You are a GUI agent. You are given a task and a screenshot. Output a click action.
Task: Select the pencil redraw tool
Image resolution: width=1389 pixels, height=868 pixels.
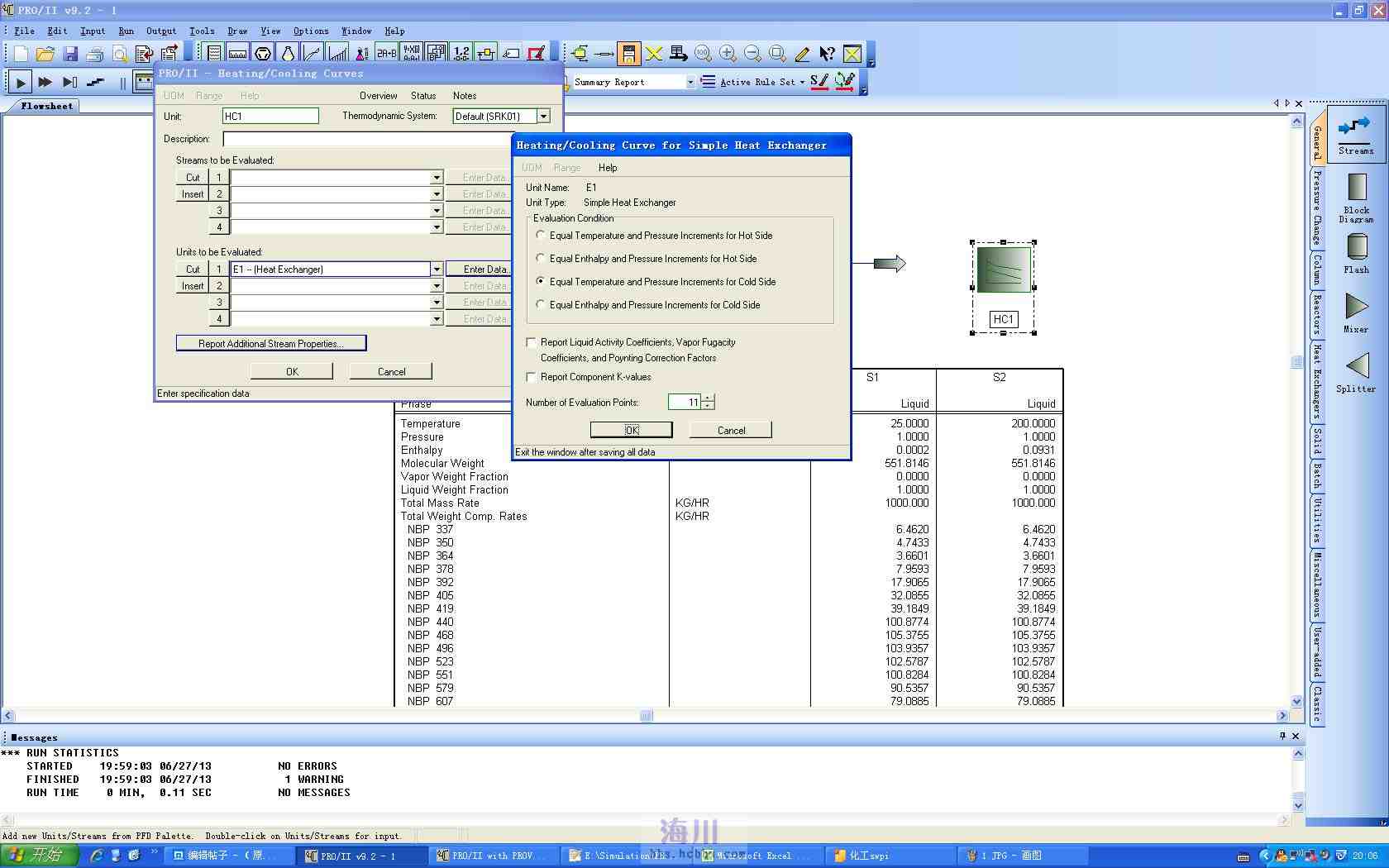(802, 54)
